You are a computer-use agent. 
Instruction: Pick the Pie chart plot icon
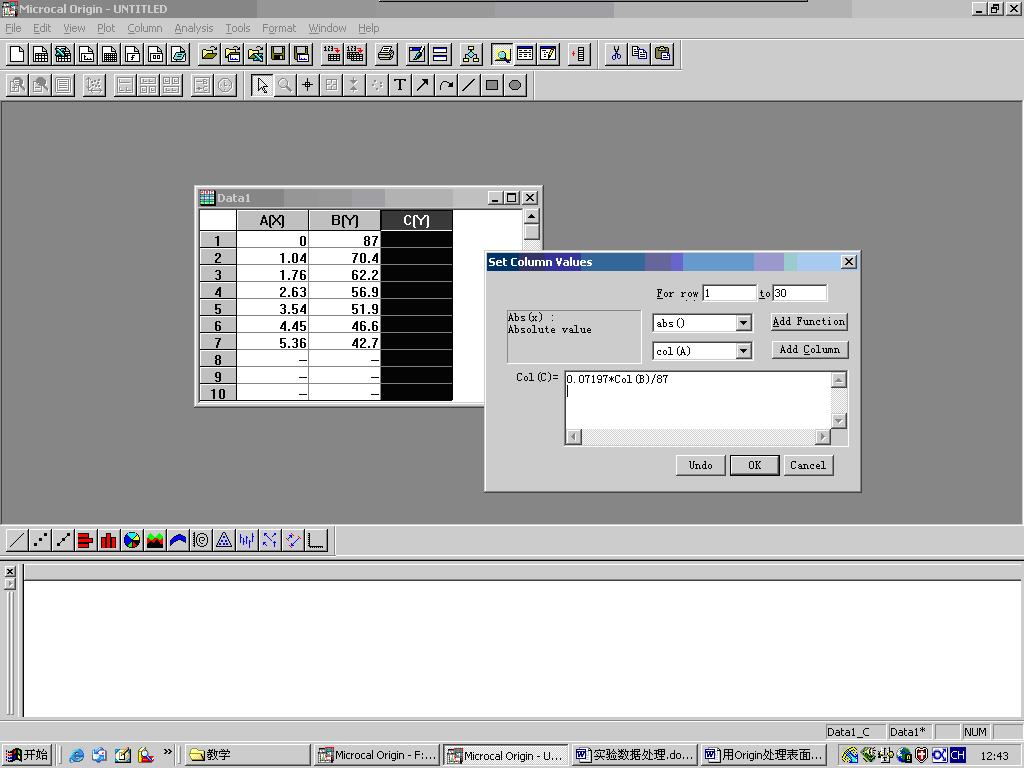click(x=132, y=540)
